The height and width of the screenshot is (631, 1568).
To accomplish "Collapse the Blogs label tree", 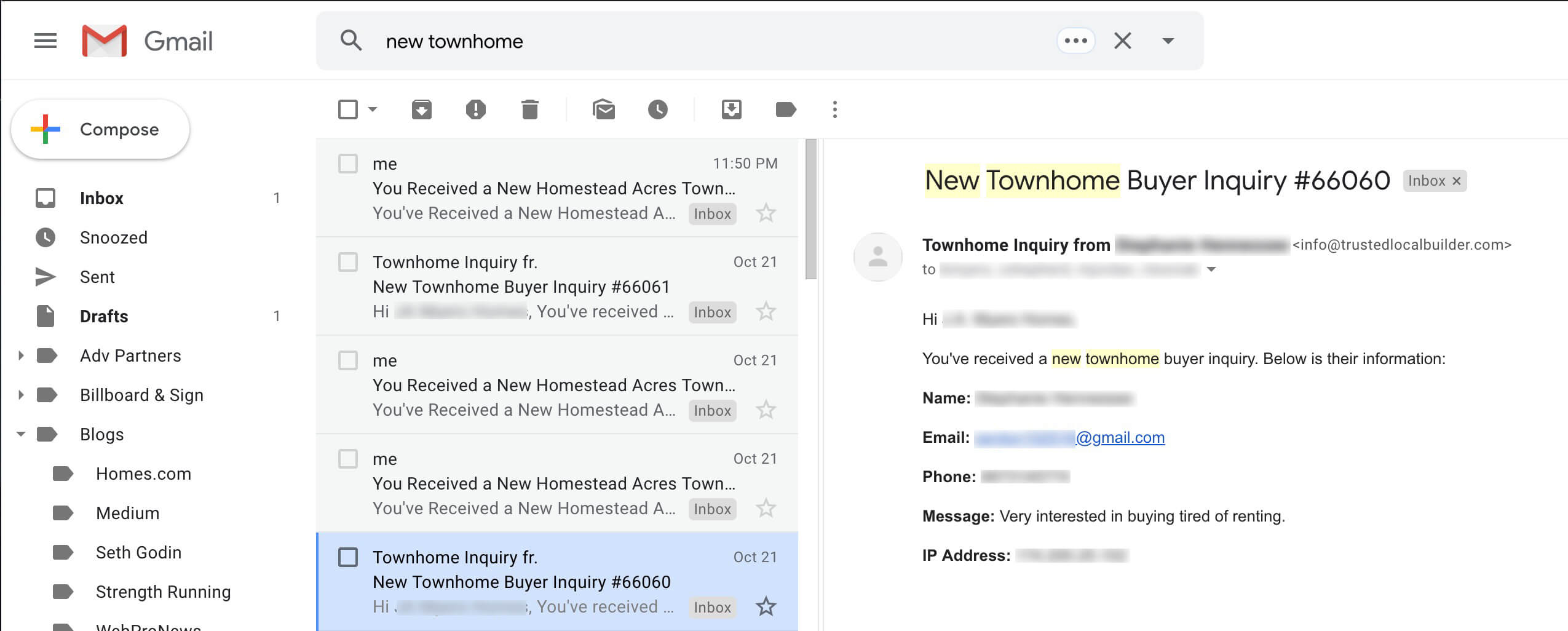I will coord(21,434).
